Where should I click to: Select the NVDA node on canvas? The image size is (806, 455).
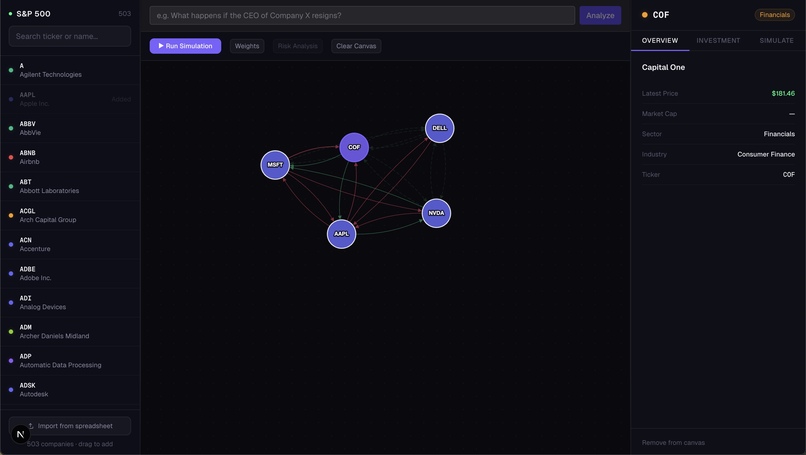436,213
